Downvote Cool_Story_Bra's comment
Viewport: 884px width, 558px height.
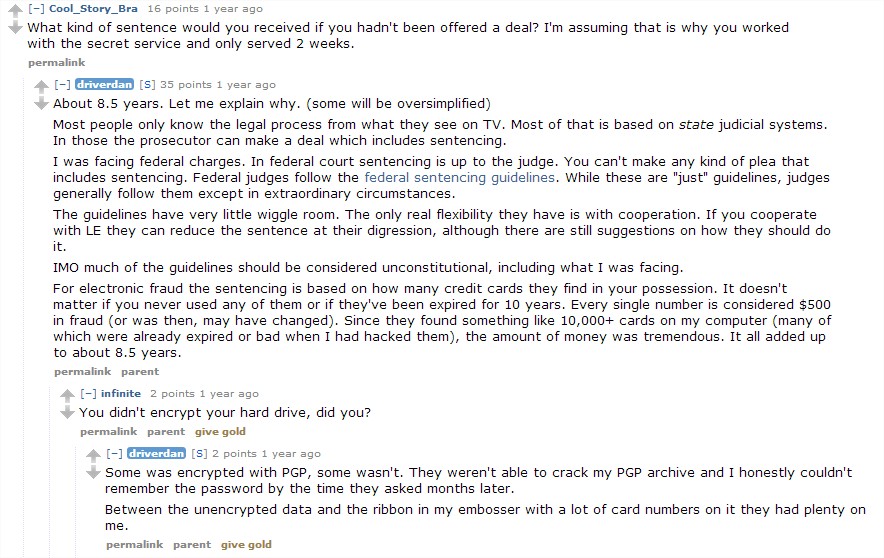click(15, 28)
